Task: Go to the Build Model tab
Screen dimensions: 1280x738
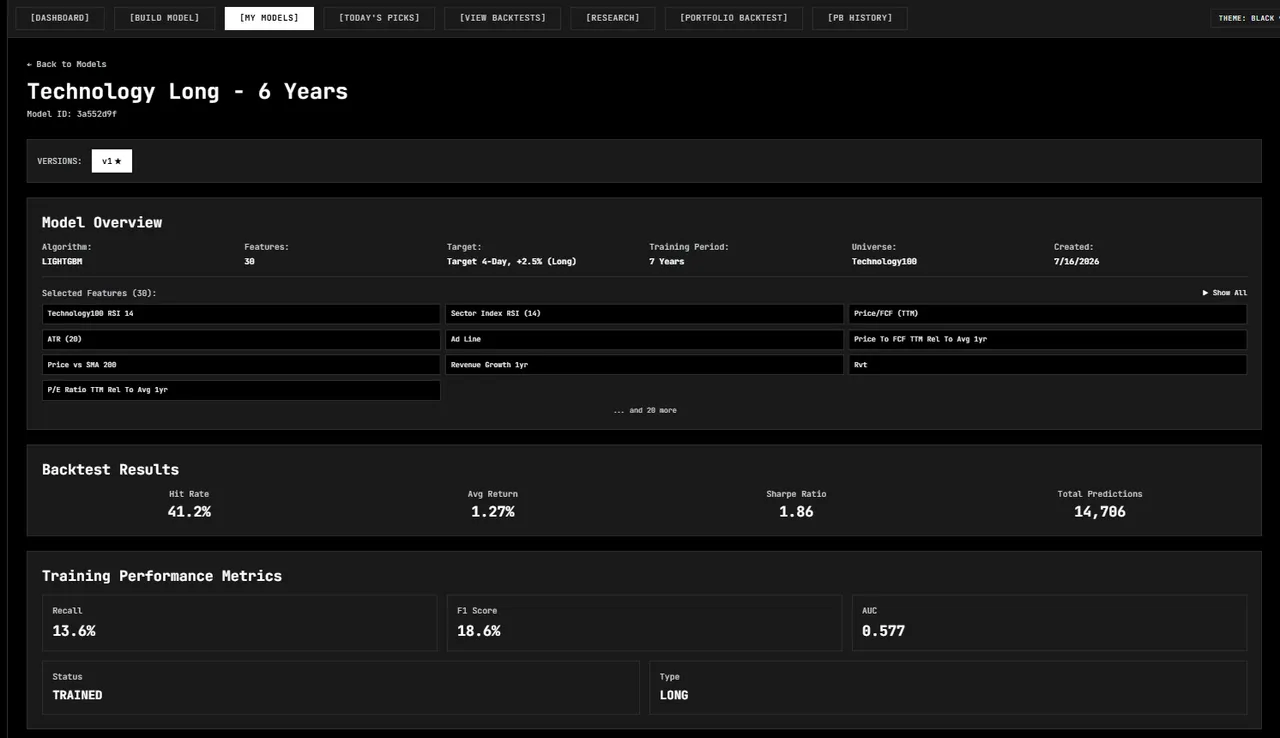Action: [x=164, y=18]
